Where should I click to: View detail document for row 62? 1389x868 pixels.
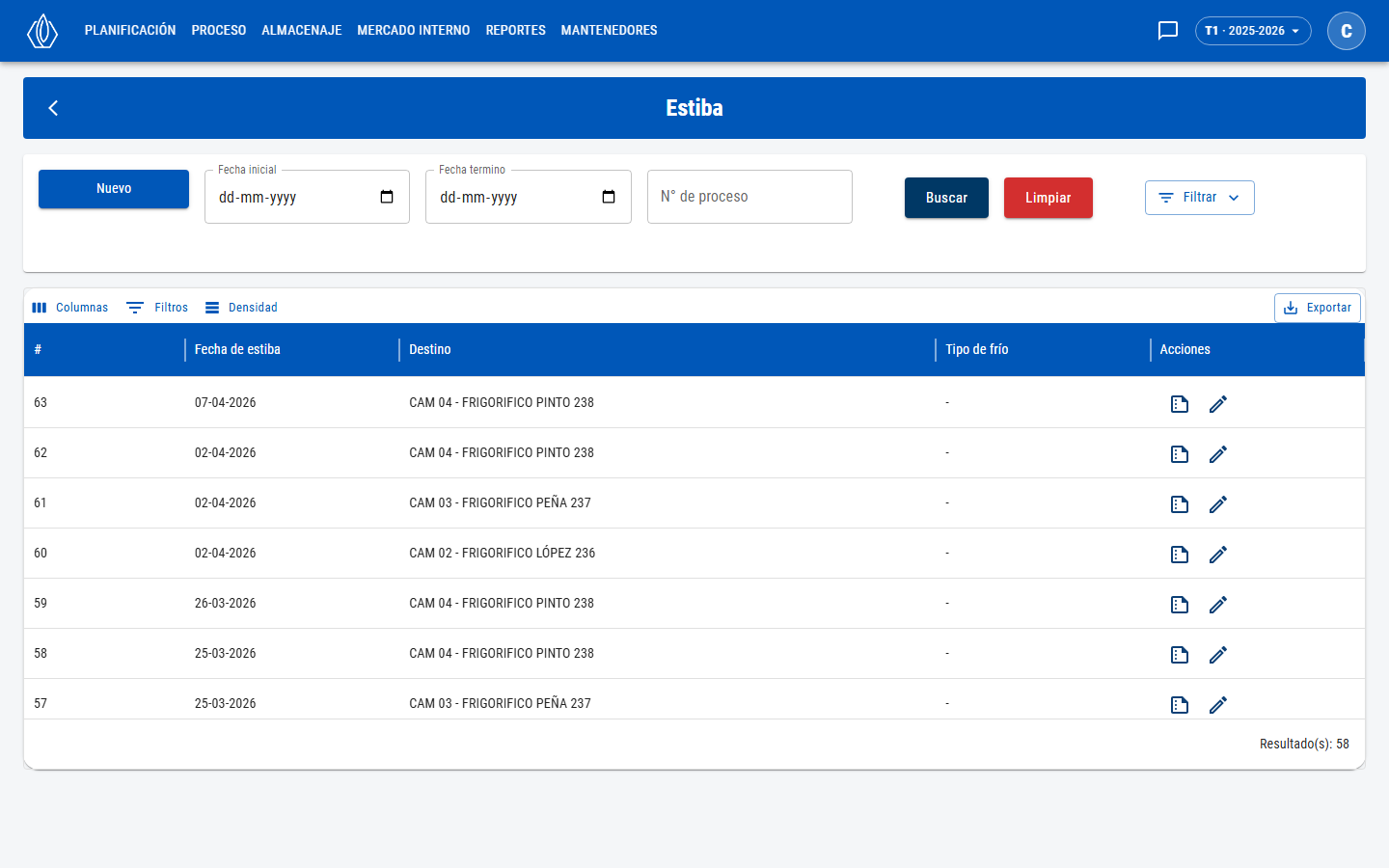tap(1180, 454)
